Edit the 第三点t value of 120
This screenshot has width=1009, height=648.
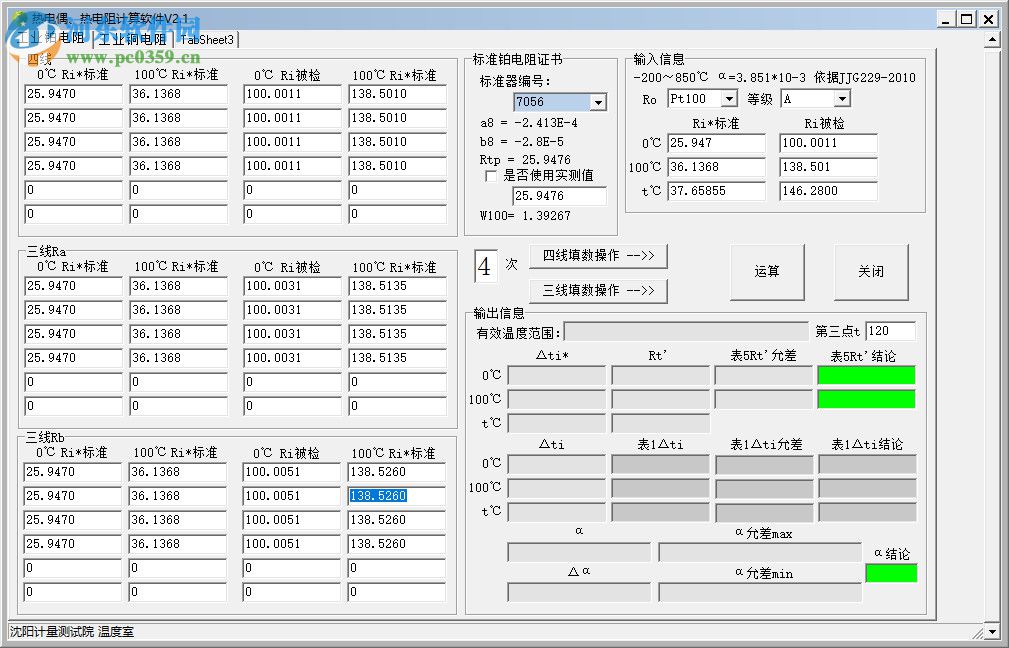889,330
